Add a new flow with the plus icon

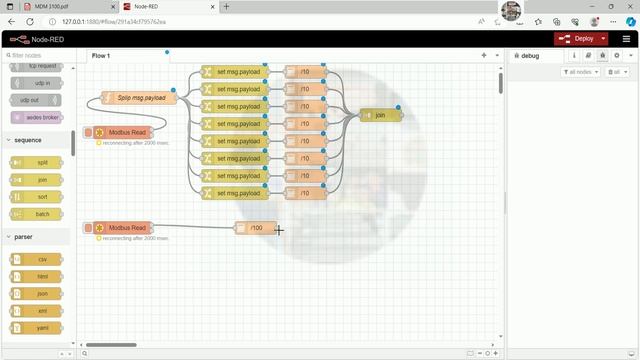[484, 56]
